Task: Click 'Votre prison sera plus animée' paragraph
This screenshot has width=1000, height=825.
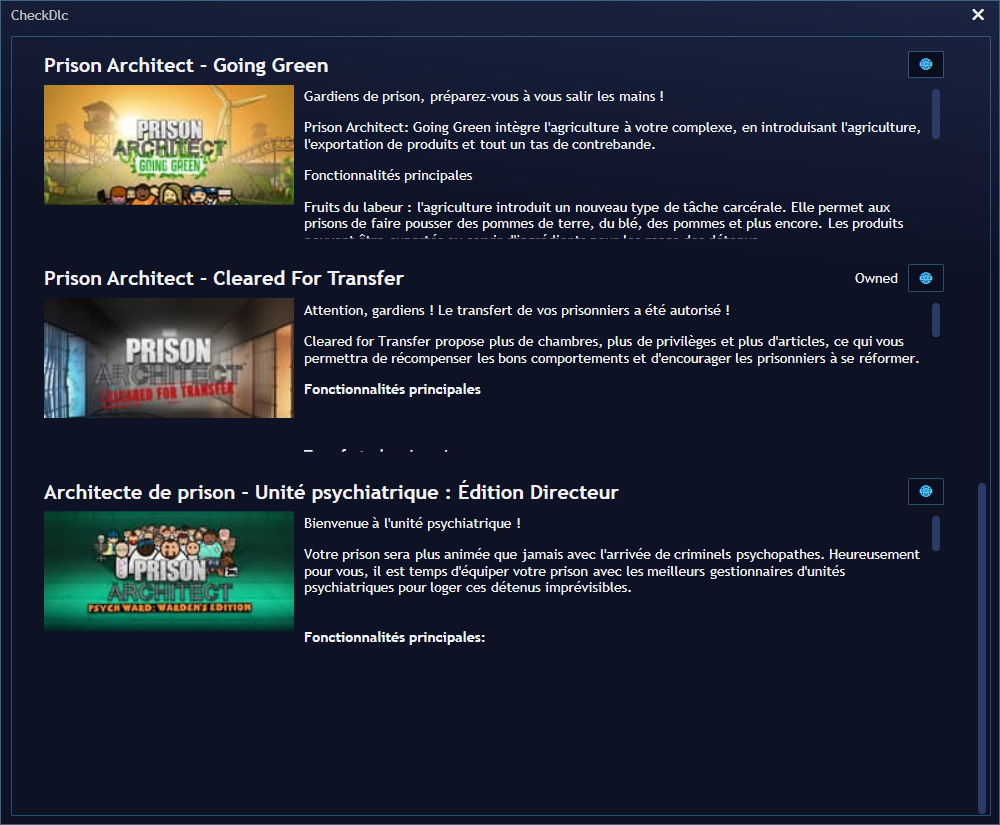Action: click(x=612, y=571)
